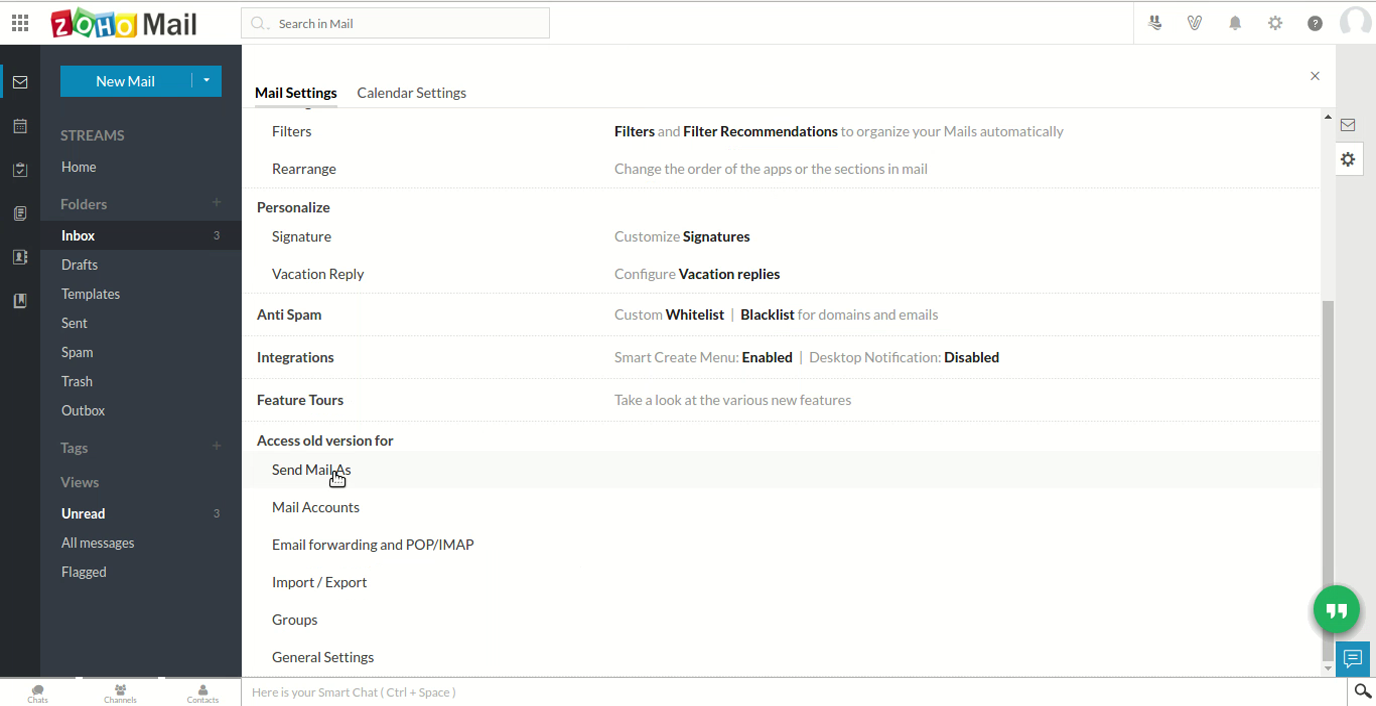
Task: Add a new folder with plus icon
Action: [216, 203]
